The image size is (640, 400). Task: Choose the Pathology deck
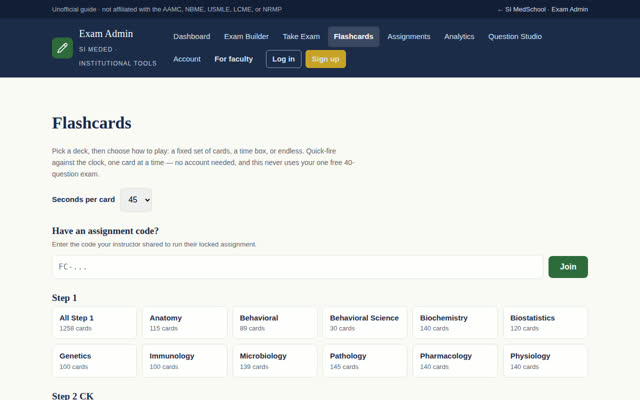pos(365,361)
